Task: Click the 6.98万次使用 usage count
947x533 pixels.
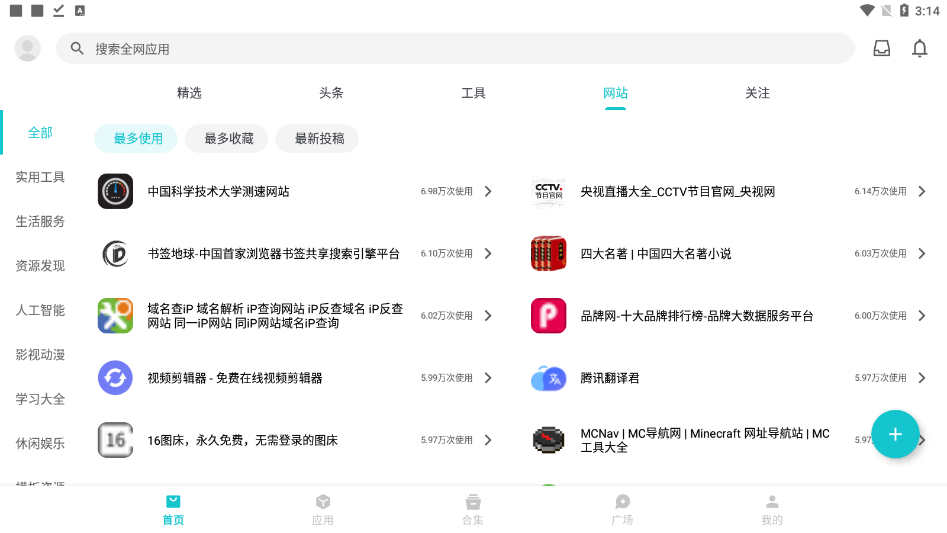Action: tap(446, 191)
